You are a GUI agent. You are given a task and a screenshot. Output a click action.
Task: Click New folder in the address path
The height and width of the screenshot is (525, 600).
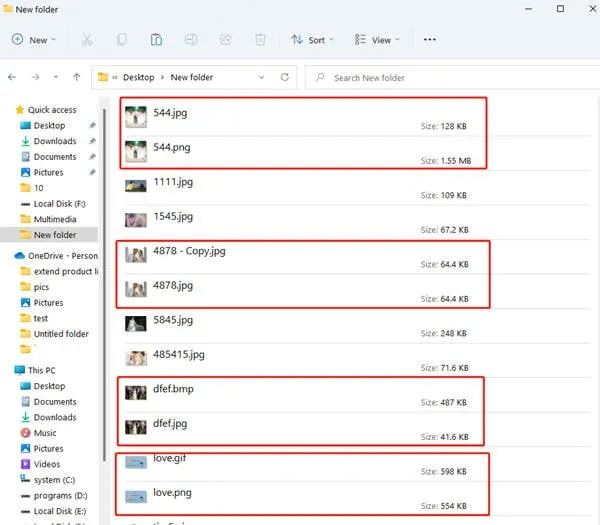point(192,77)
